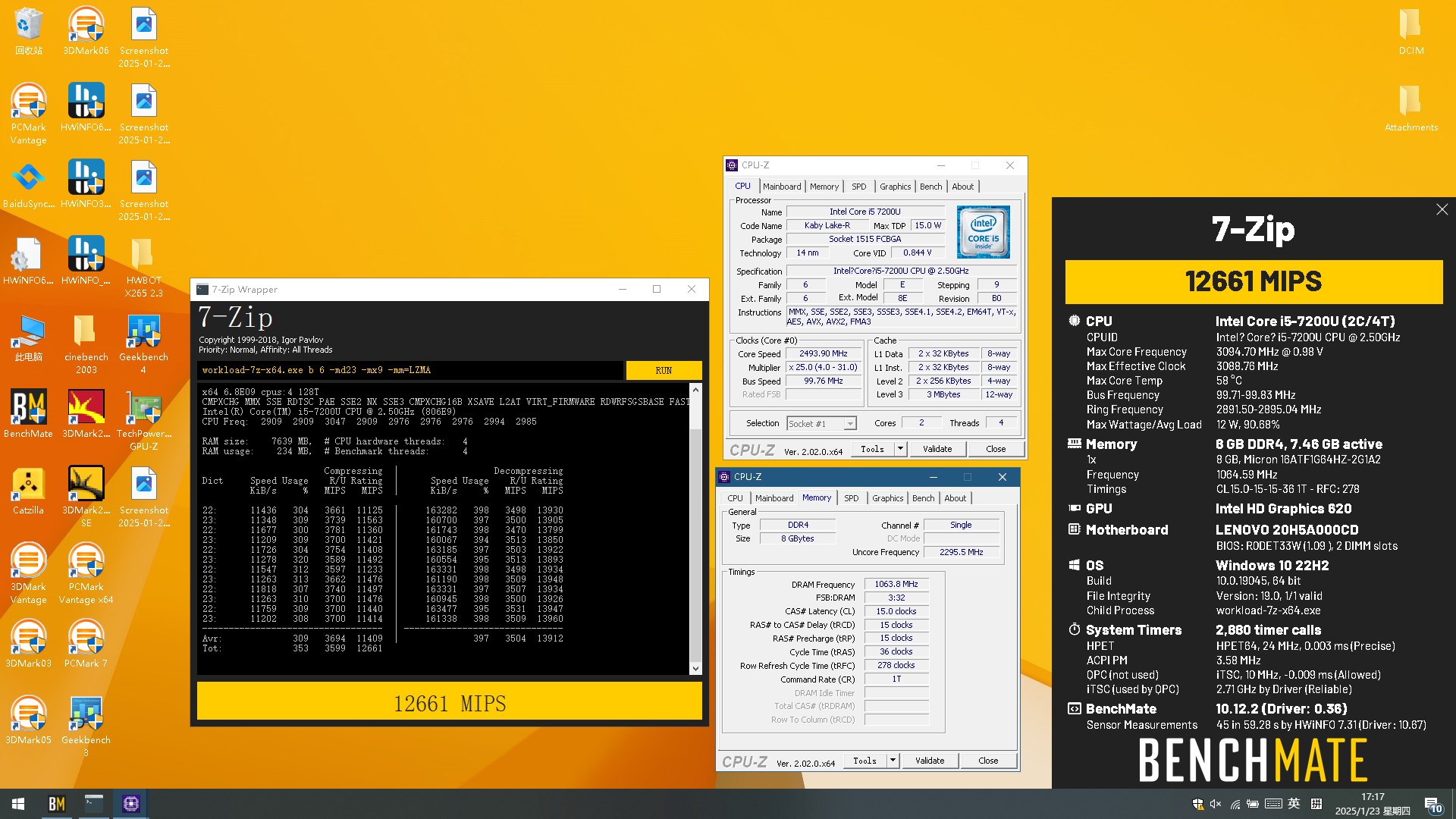Image resolution: width=1456 pixels, height=819 pixels.
Task: Launch the Catzilla benchmark icon
Action: click(x=28, y=490)
